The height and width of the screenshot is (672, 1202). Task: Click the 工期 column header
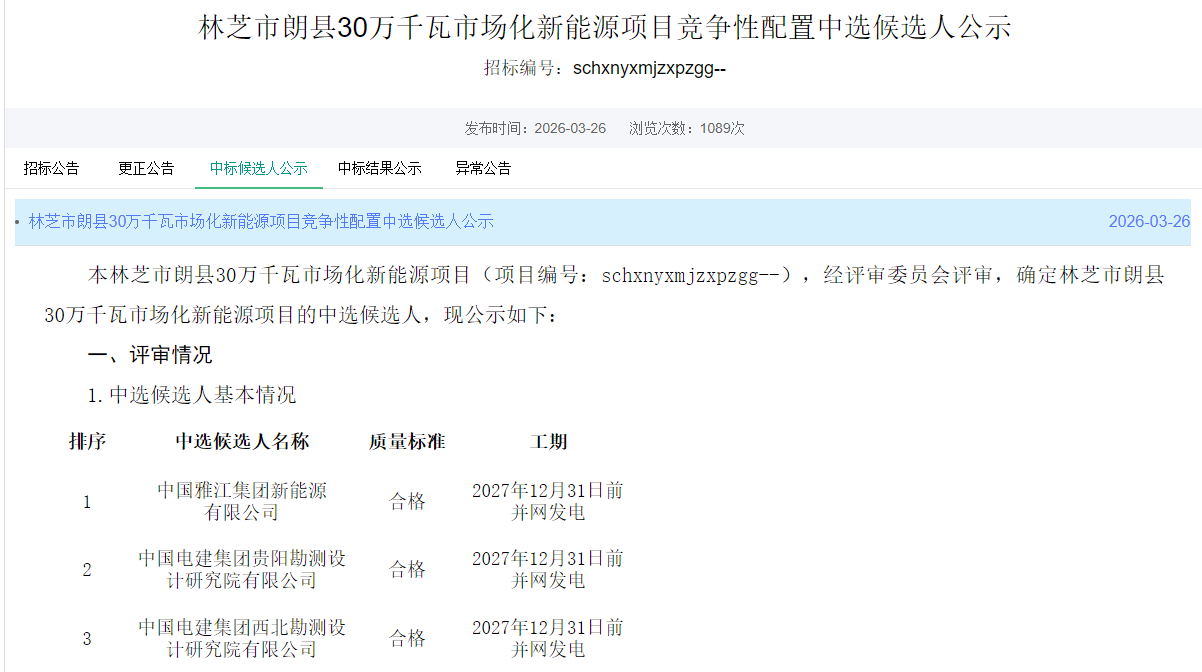(548, 441)
